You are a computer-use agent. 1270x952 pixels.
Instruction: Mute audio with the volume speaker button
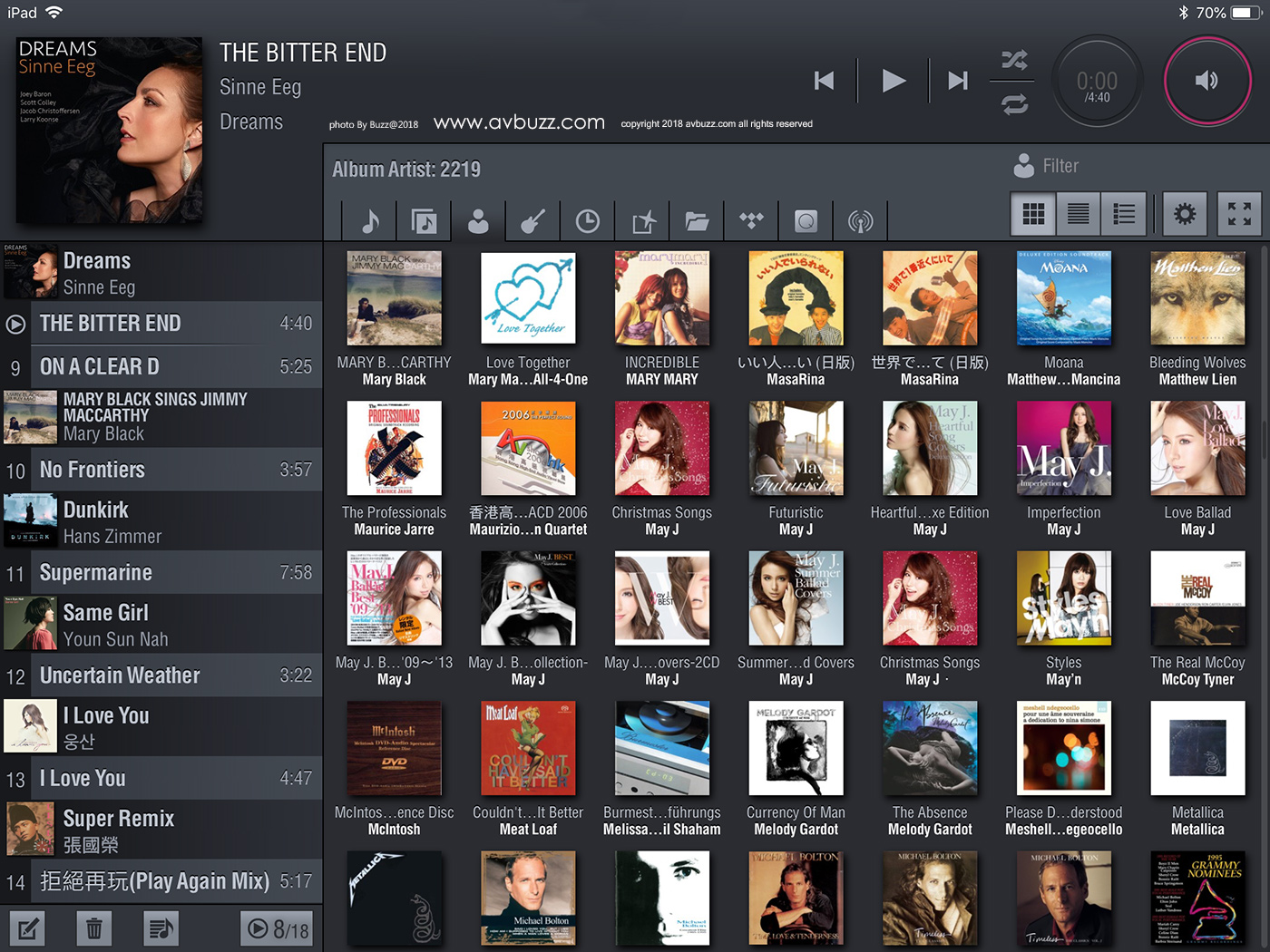click(1206, 81)
